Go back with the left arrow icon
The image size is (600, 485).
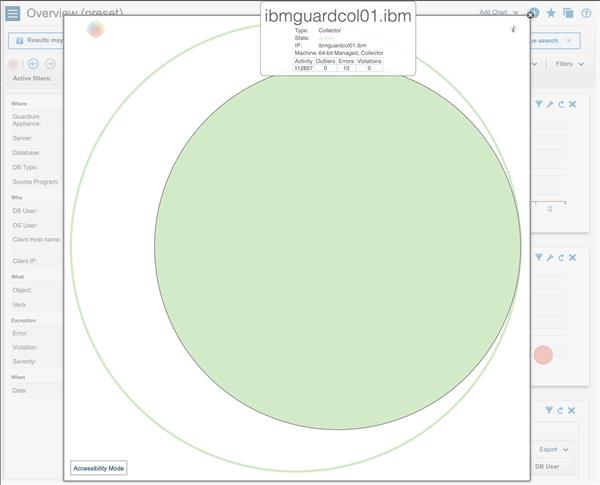(34, 64)
